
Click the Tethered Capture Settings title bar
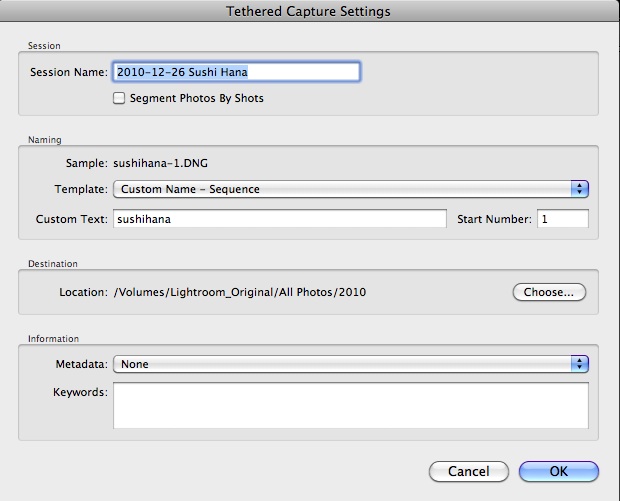click(x=310, y=12)
